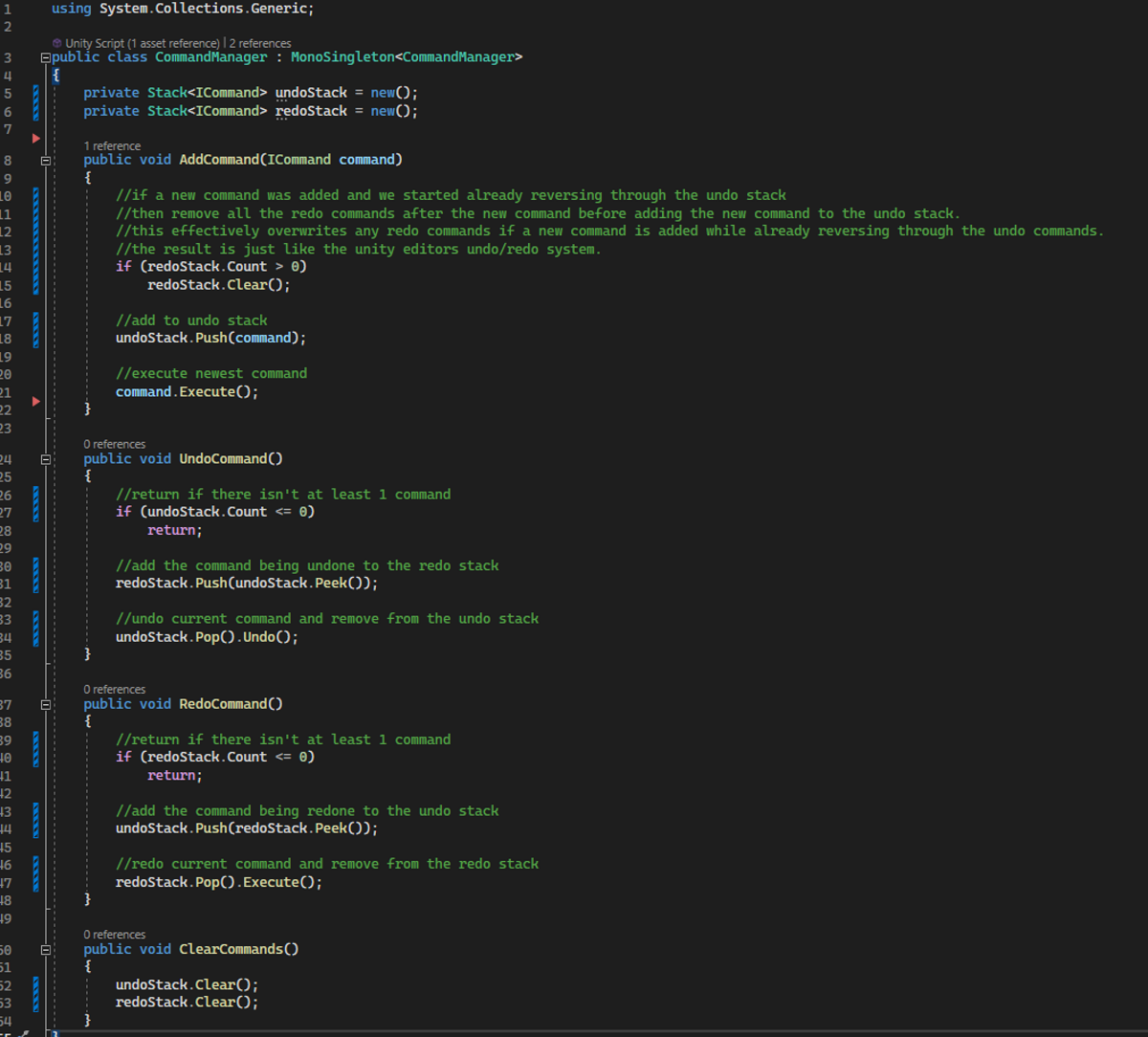1148x1037 pixels.
Task: Click the red triangle marker near line 7
Action: (36, 139)
